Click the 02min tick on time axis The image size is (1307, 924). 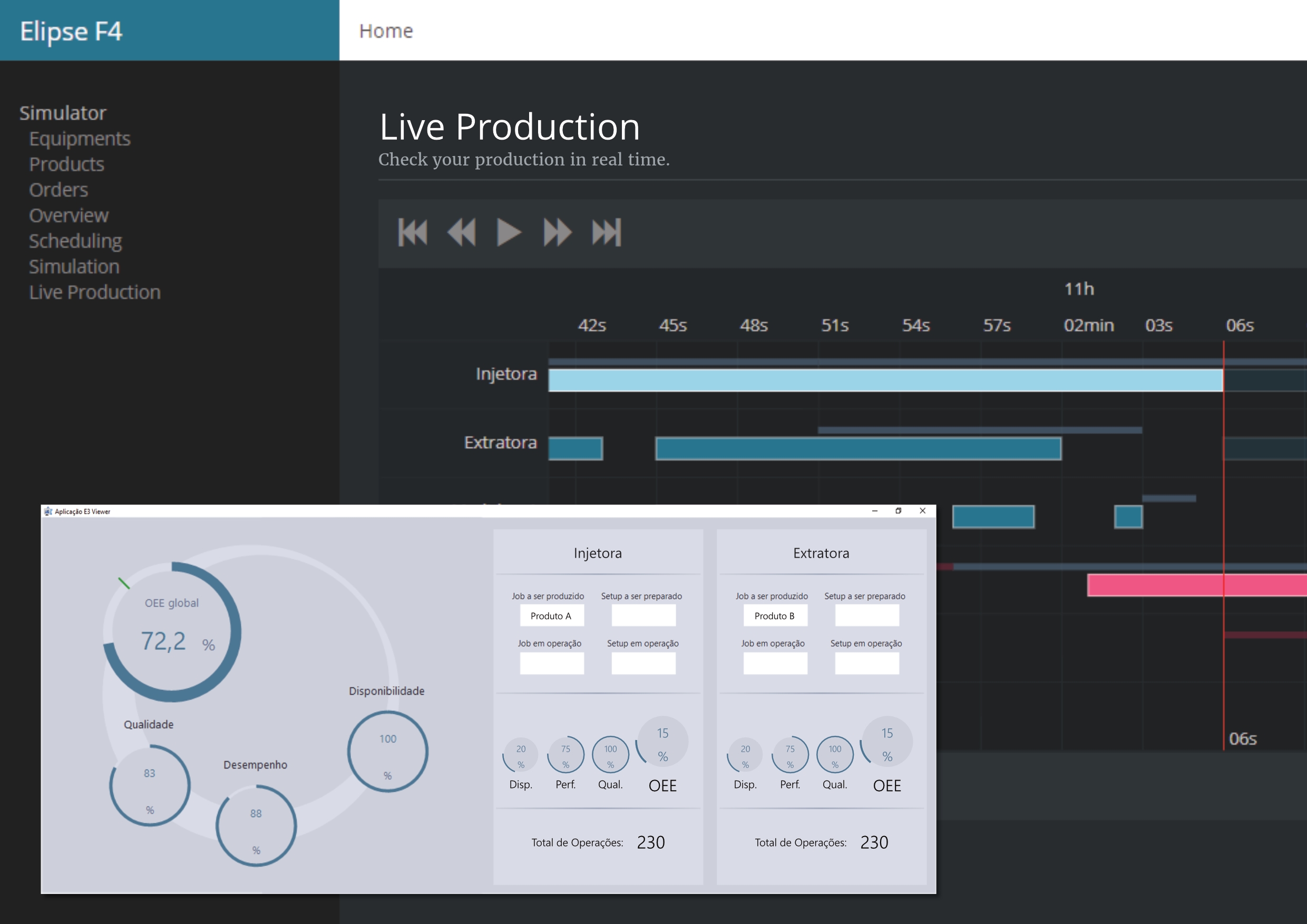[x=1088, y=326]
